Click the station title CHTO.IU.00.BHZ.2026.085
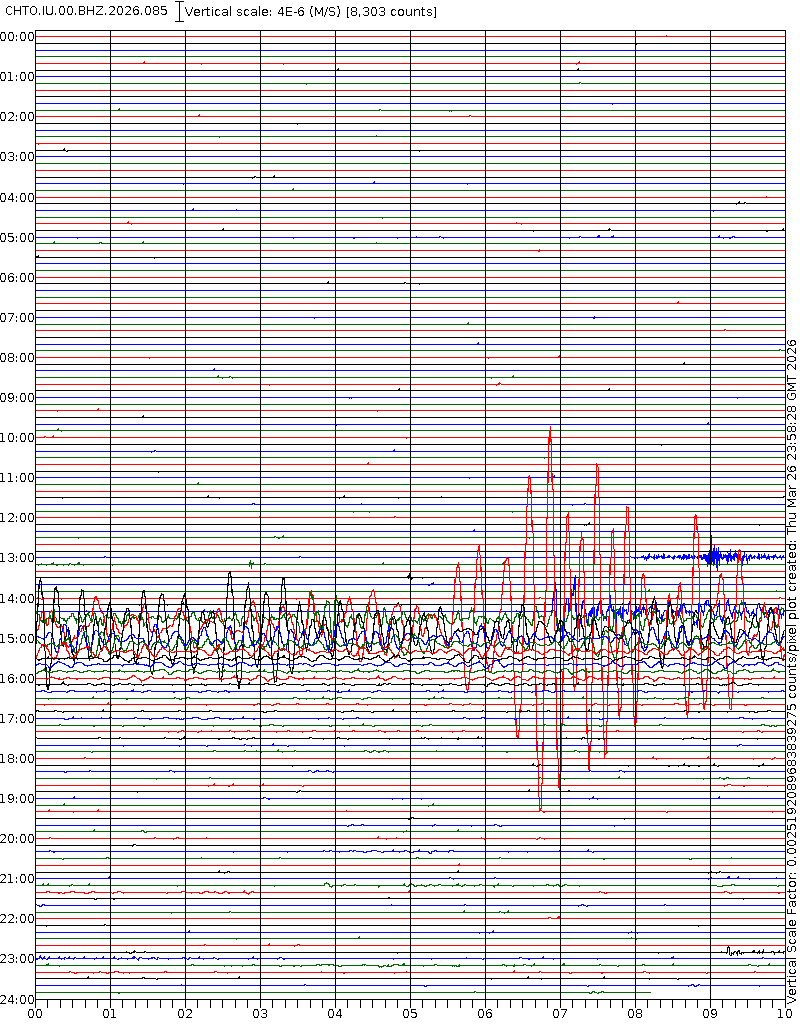Image resolution: width=800 pixels, height=1024 pixels. [86, 11]
